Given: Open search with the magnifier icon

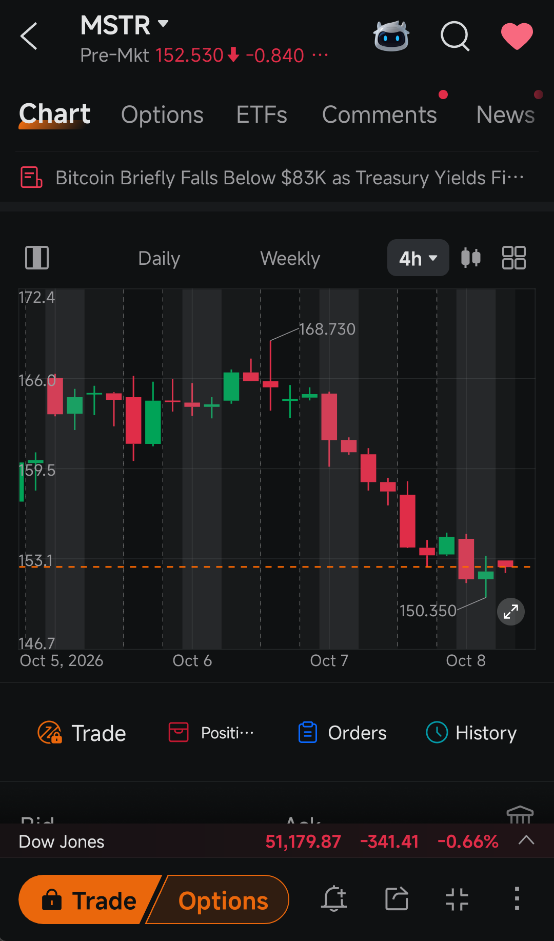Looking at the screenshot, I should pyautogui.click(x=454, y=37).
